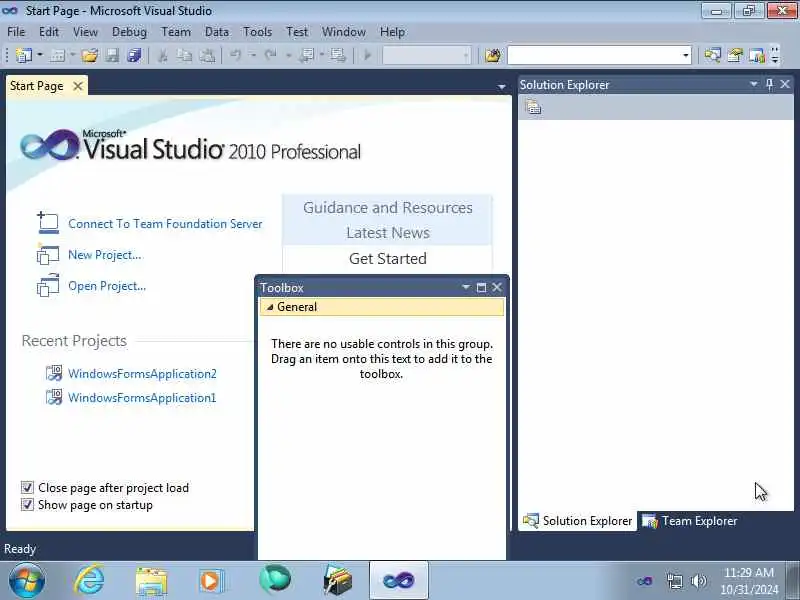This screenshot has height=600, width=800.
Task: Toggle Close page after project load checkbox
Action: (27, 488)
